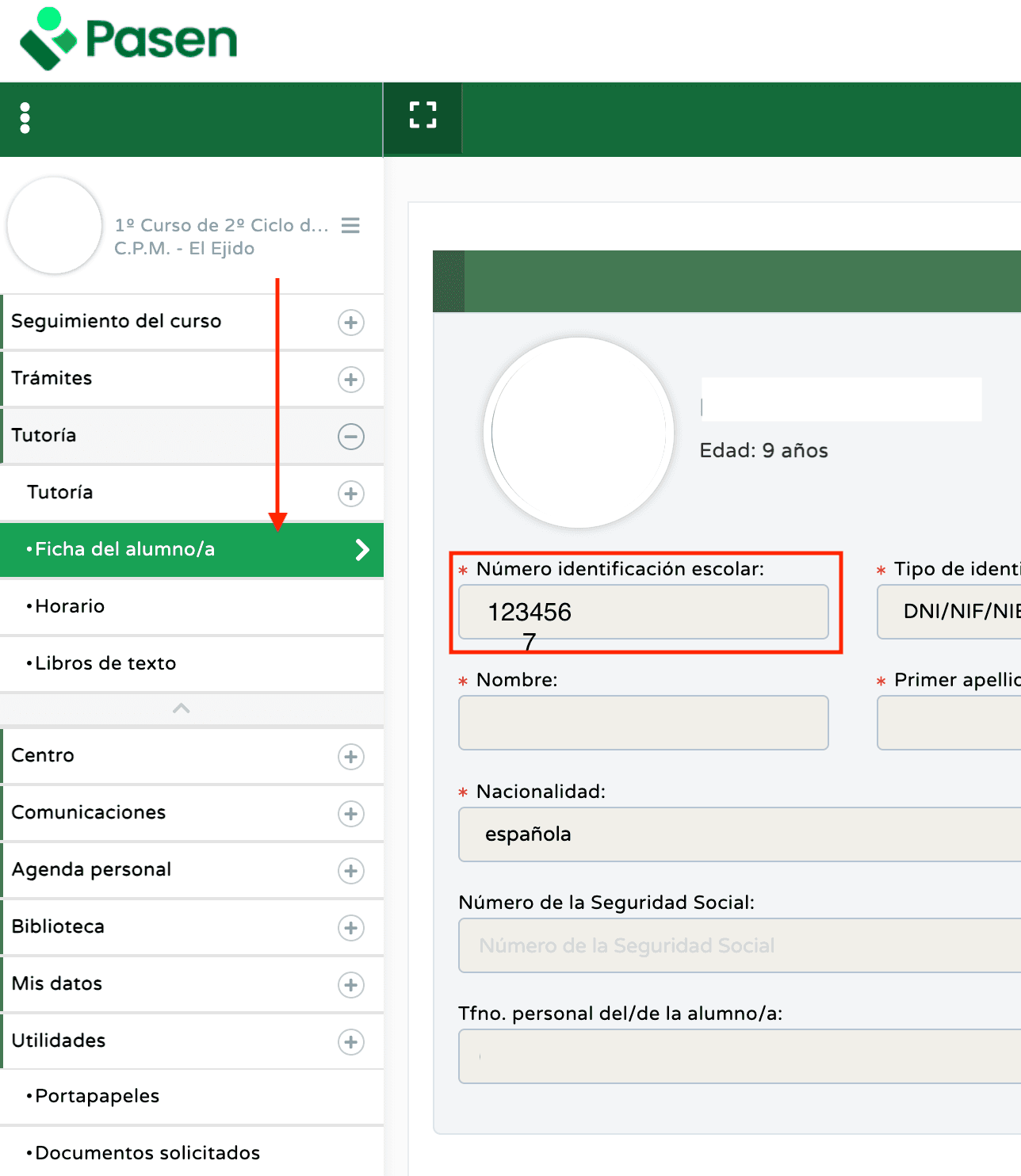
Task: Expand Comunicaciones plus icon
Action: (350, 814)
